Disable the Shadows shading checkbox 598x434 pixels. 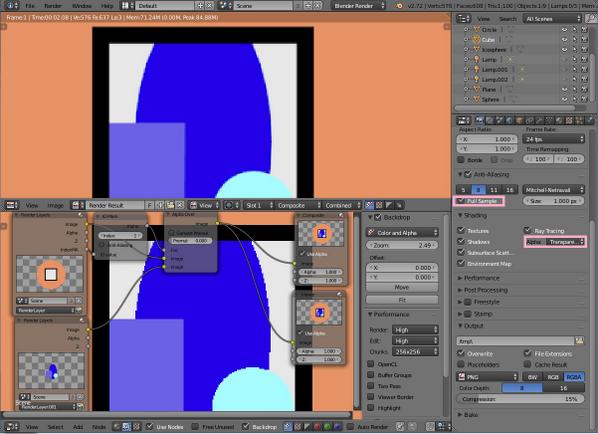tap(461, 241)
